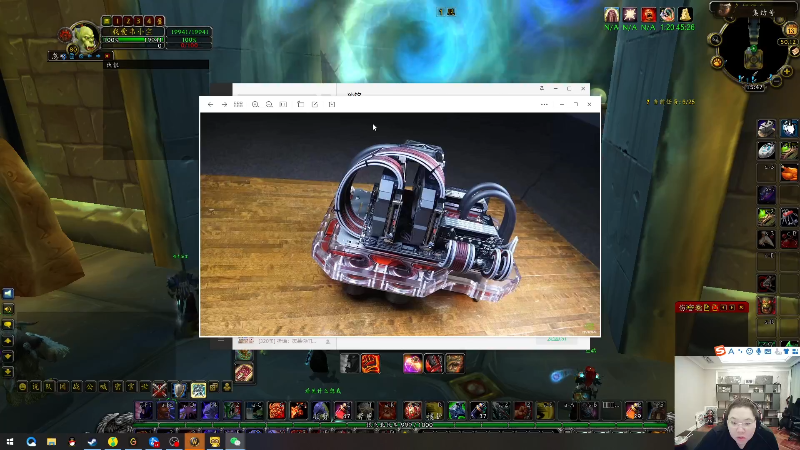The height and width of the screenshot is (450, 800).
Task: Open thumbnail grid view in photo viewer
Action: pyautogui.click(x=238, y=104)
